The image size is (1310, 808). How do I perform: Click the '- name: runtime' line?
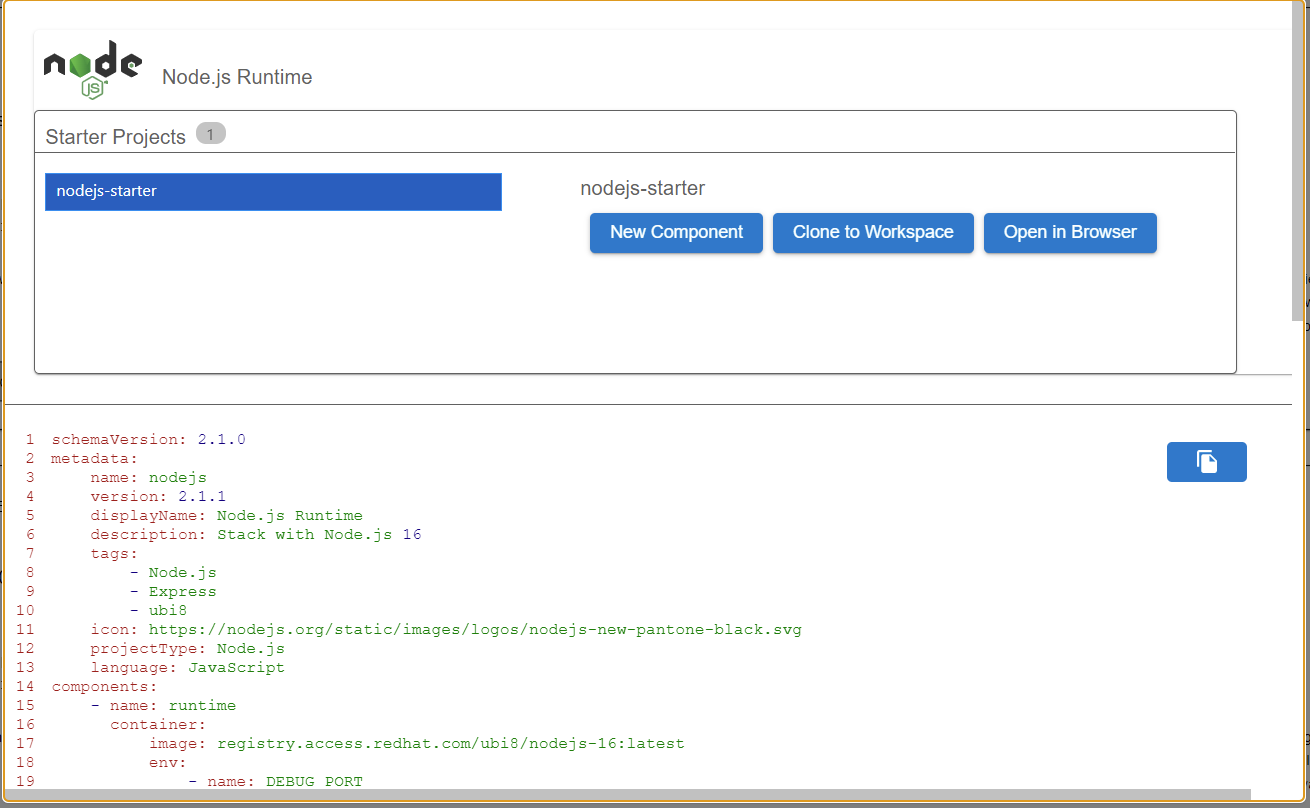tap(163, 705)
